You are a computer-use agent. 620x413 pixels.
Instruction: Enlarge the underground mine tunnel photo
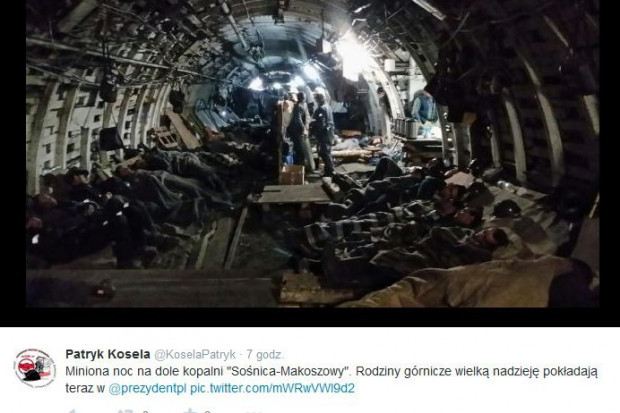pos(312,153)
